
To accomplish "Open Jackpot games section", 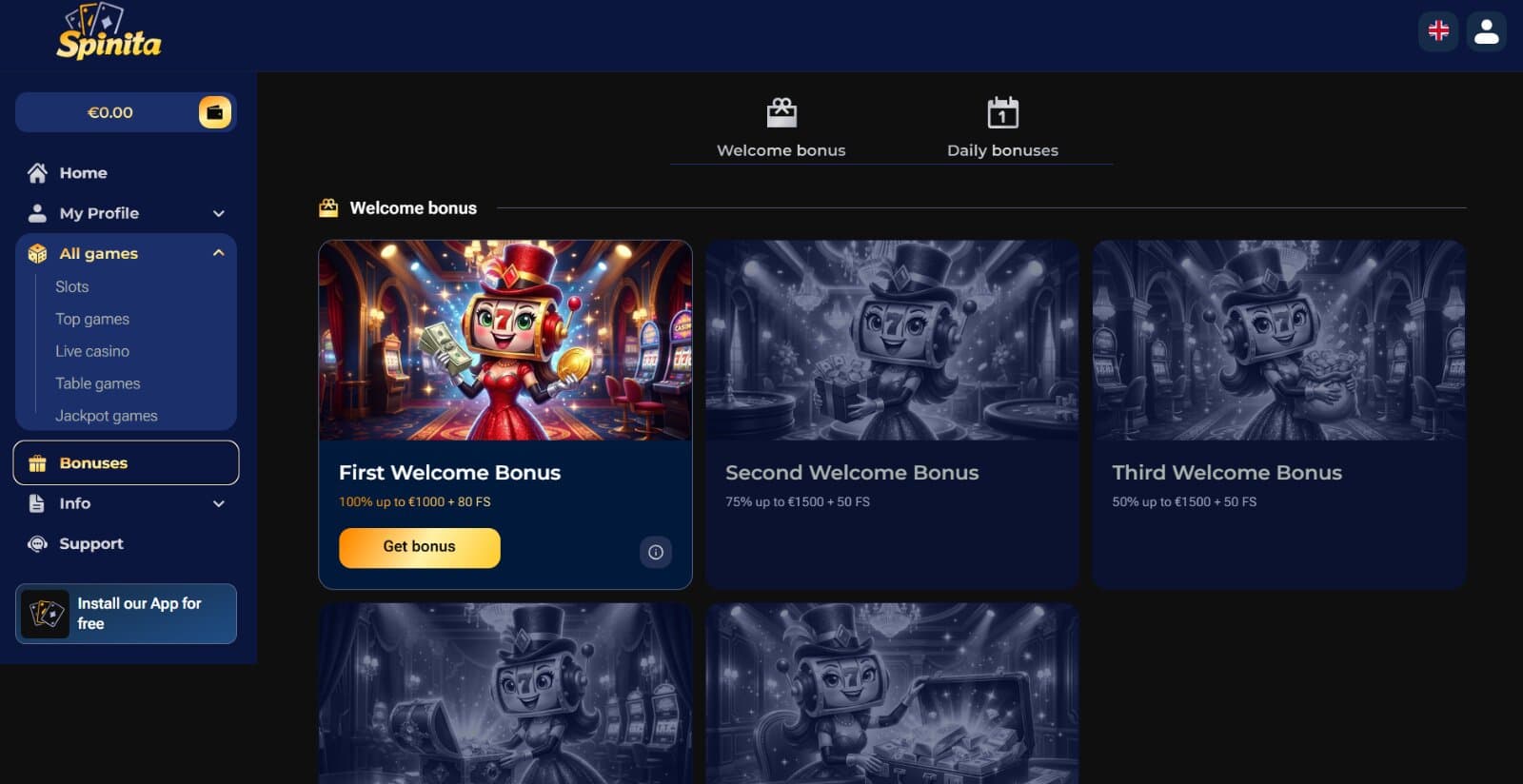I will coord(107,416).
